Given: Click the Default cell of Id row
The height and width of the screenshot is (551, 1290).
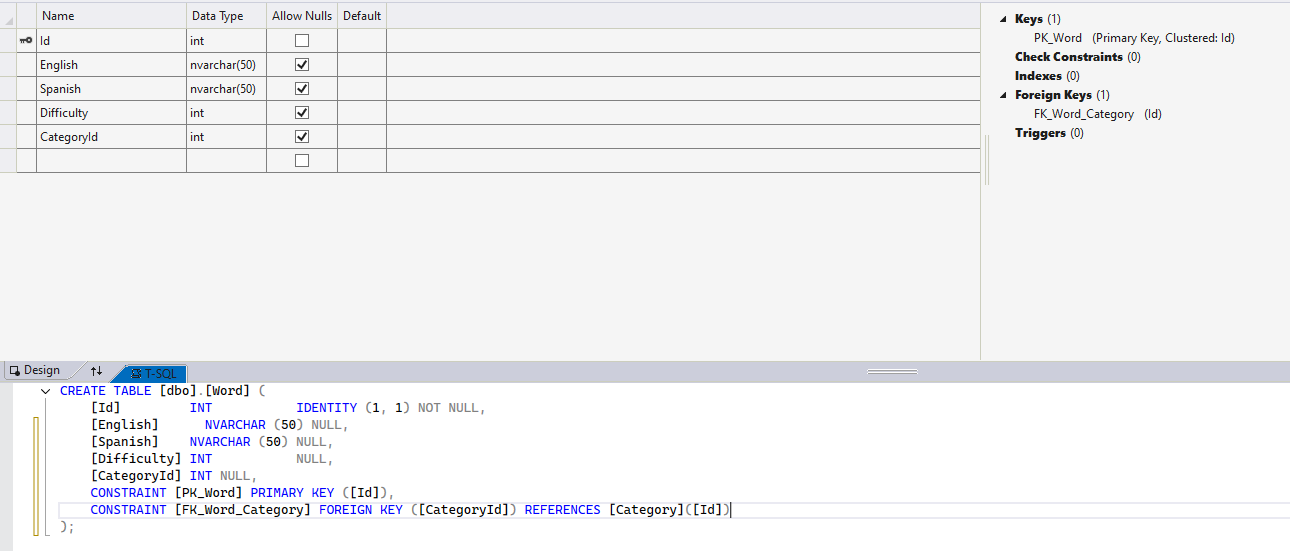Looking at the screenshot, I should (x=362, y=41).
